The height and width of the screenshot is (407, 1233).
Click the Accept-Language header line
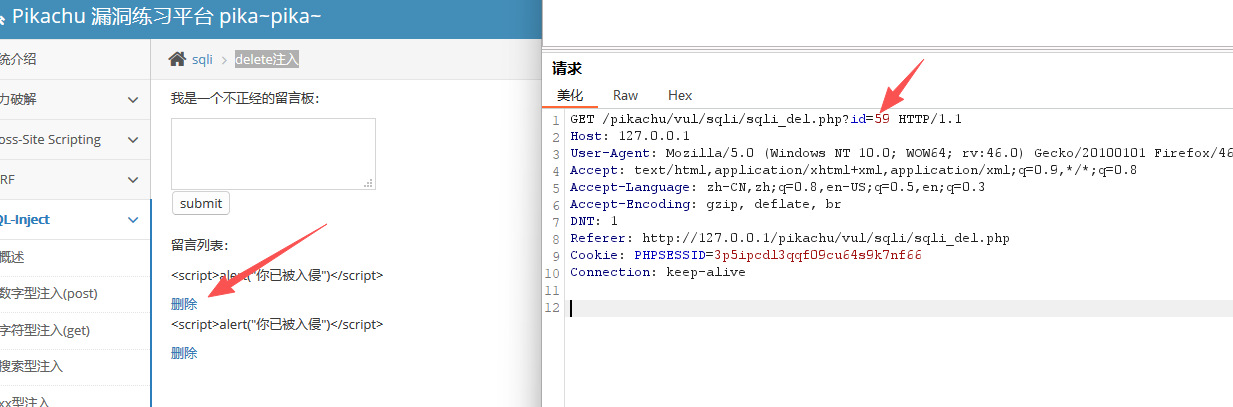[x=778, y=187]
